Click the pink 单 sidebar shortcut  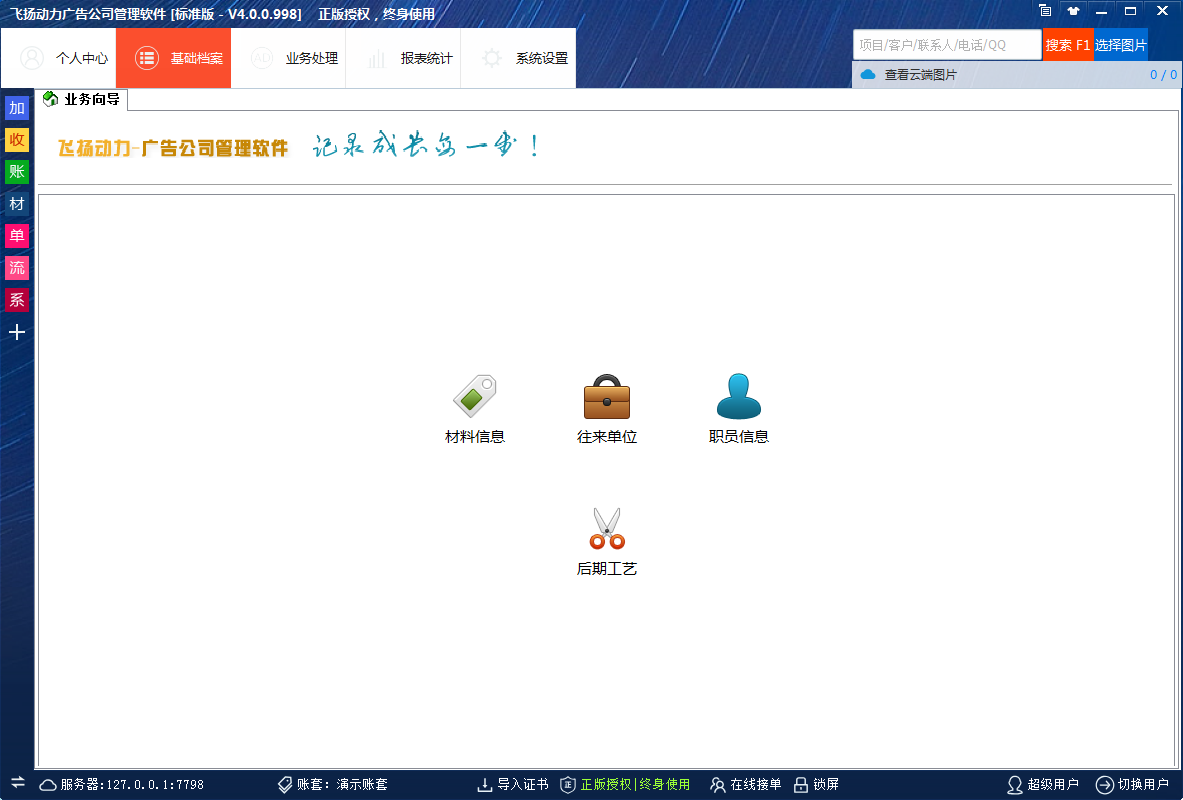[17, 236]
